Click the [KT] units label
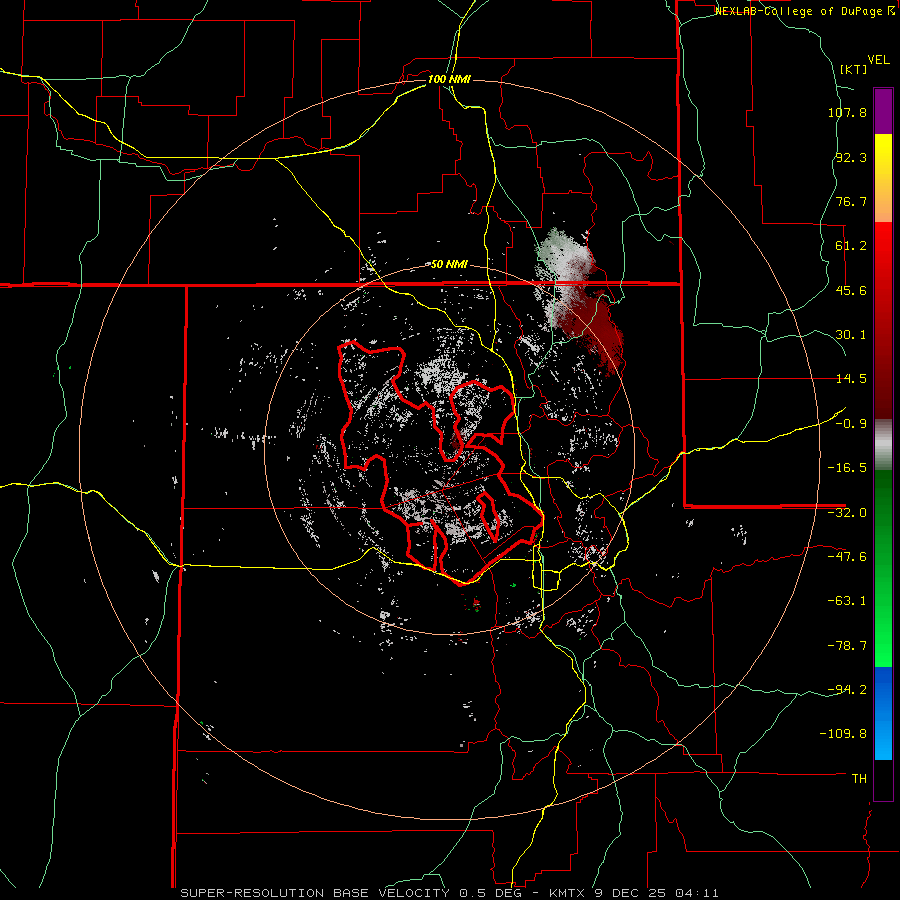 coord(853,69)
